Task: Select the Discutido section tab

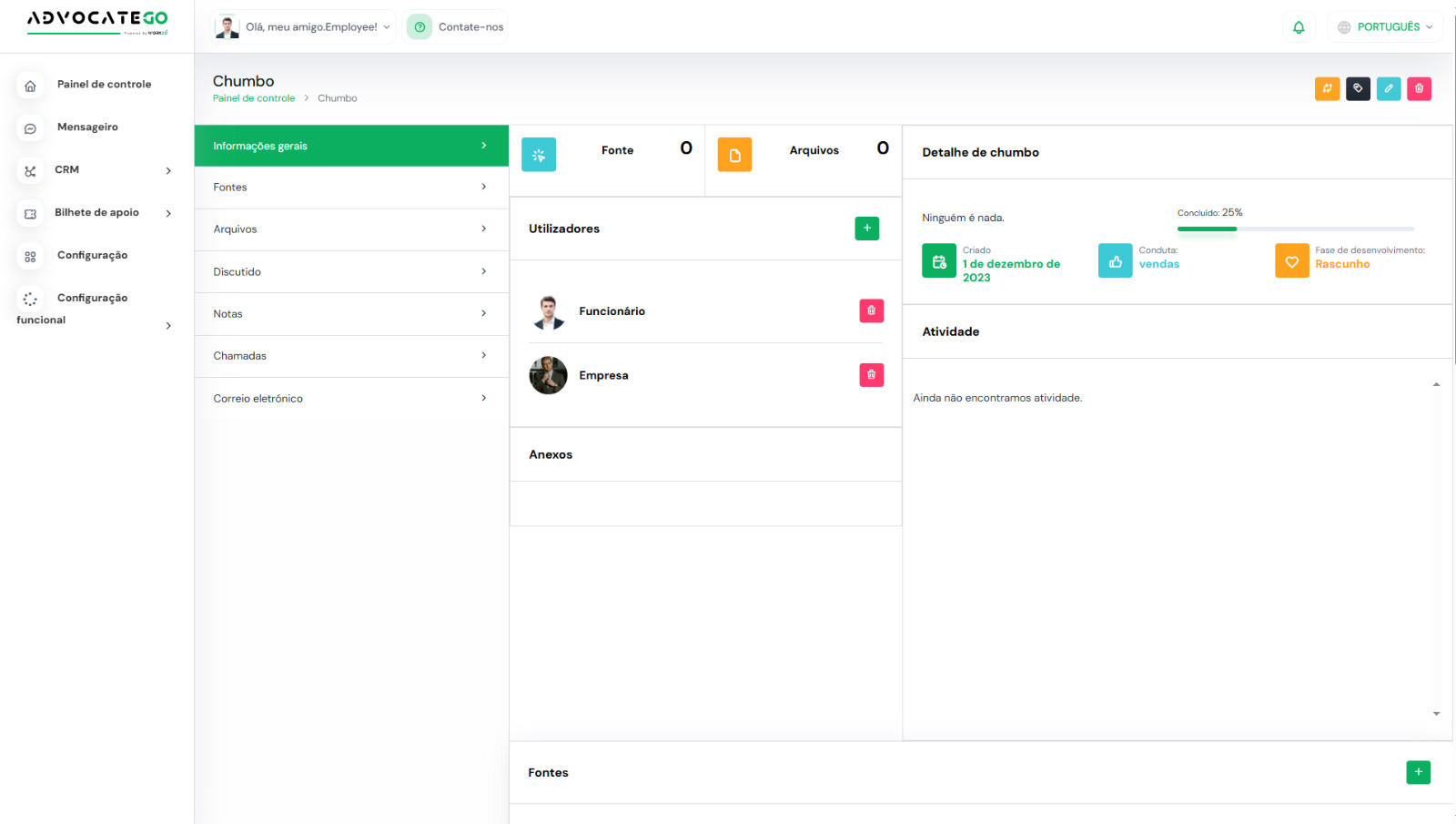Action: [351, 272]
